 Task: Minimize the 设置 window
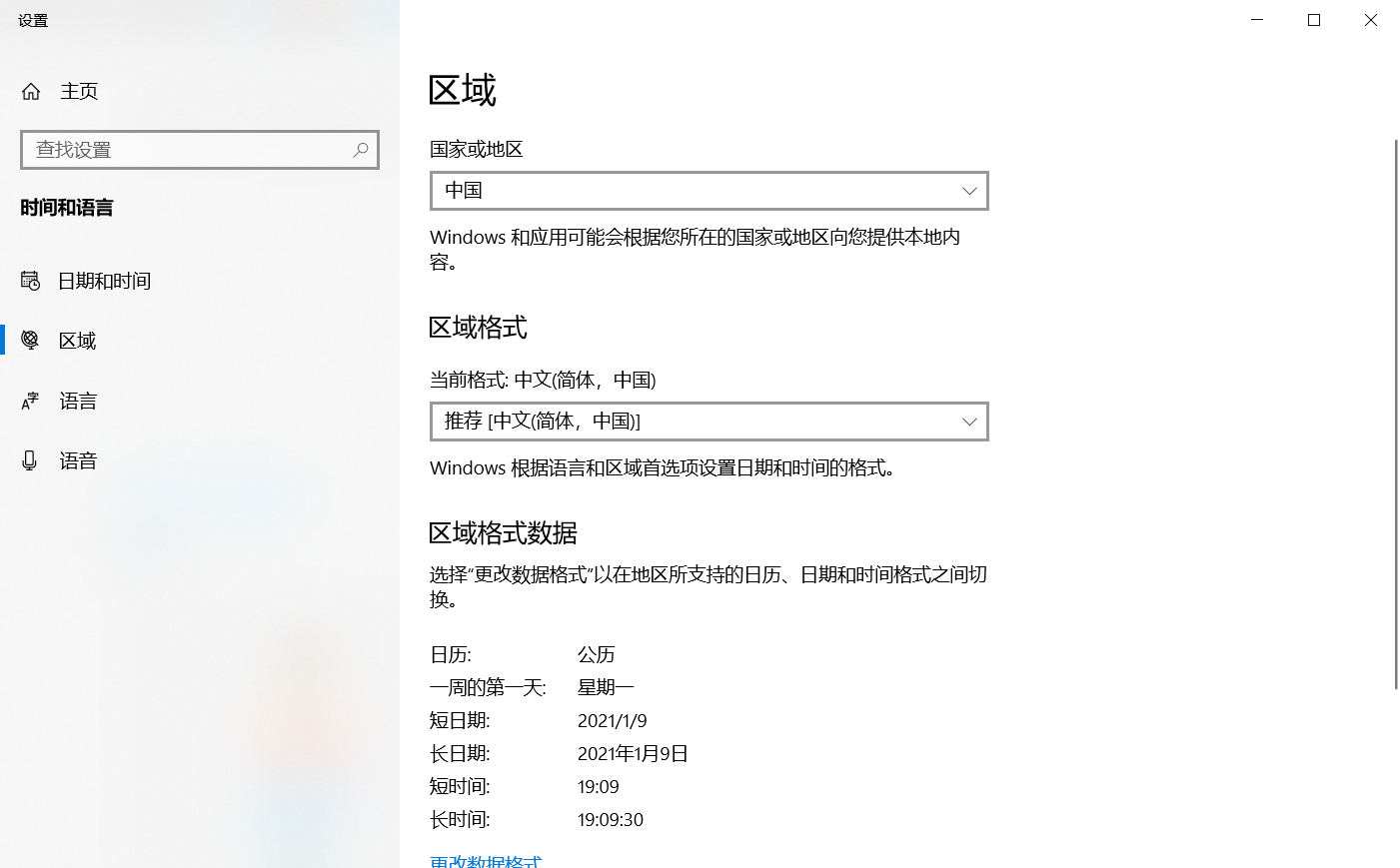pos(1257,20)
